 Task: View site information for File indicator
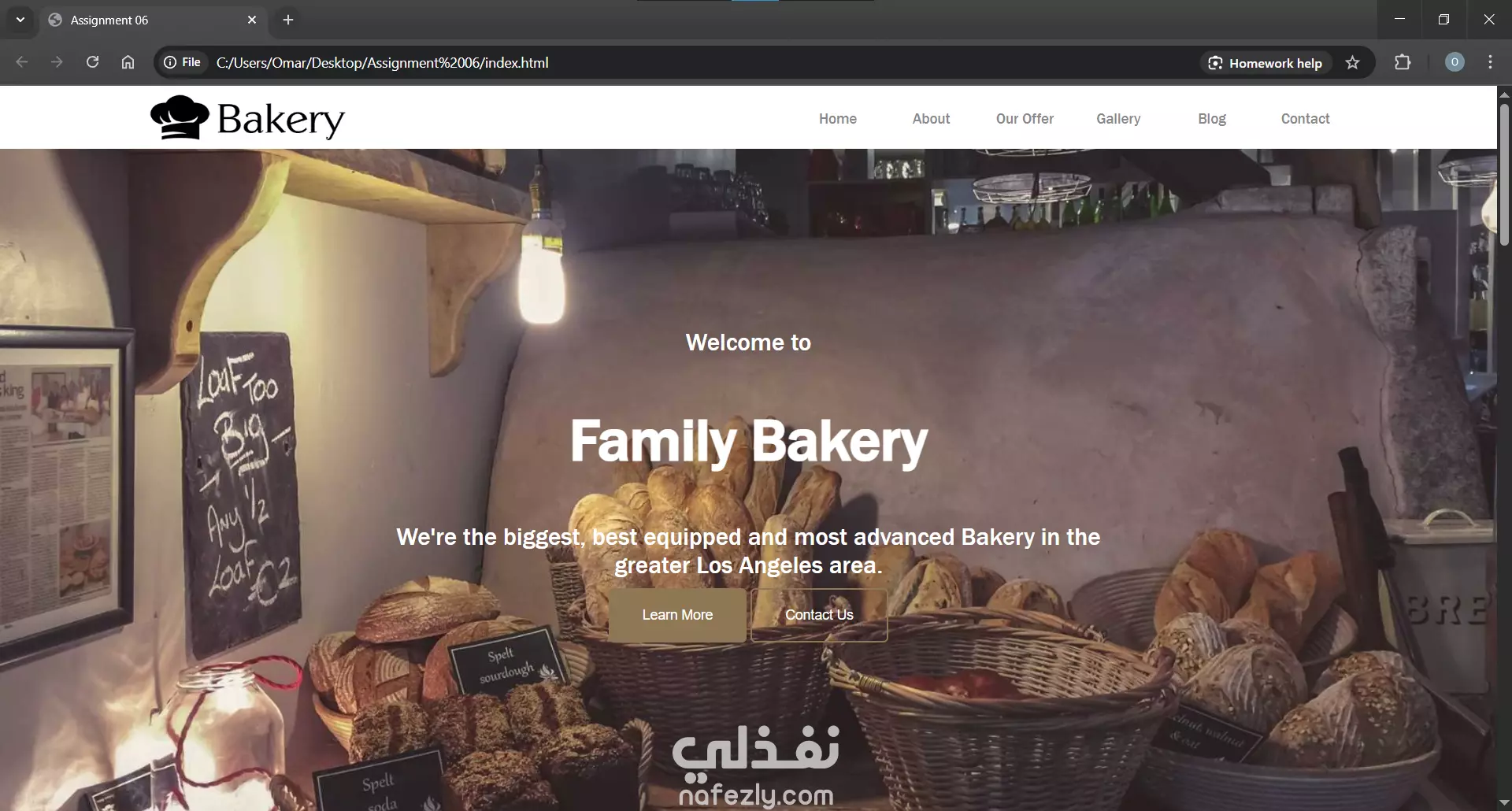click(183, 62)
